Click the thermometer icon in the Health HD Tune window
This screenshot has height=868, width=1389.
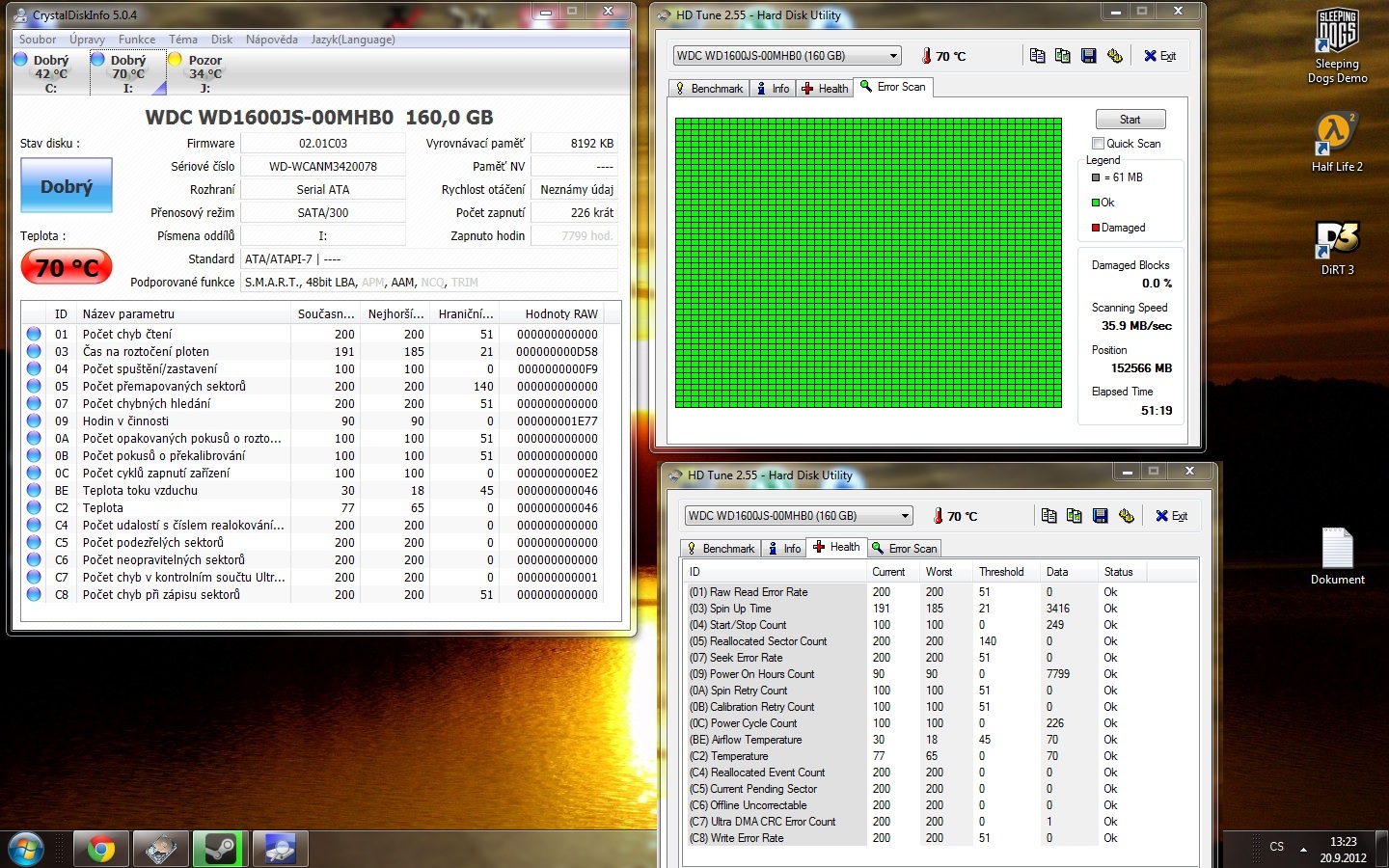pyautogui.click(x=939, y=516)
